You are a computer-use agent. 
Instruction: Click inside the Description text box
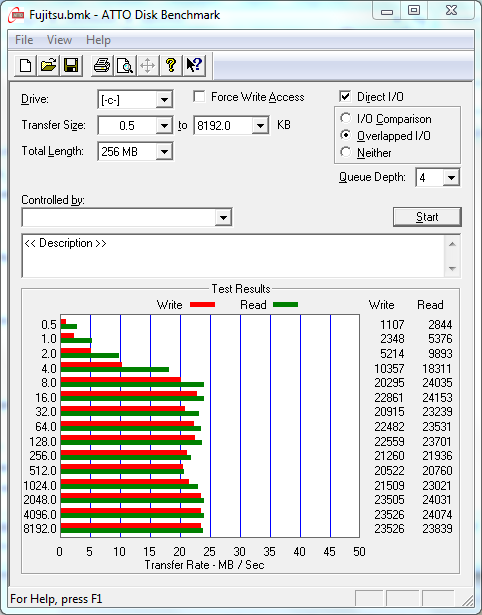(233, 256)
